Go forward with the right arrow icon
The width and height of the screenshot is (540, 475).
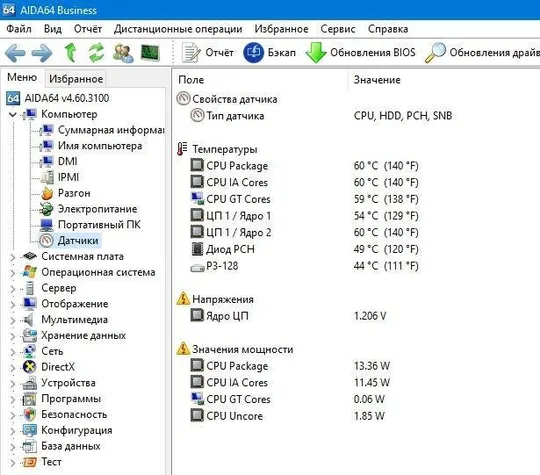pos(42,53)
